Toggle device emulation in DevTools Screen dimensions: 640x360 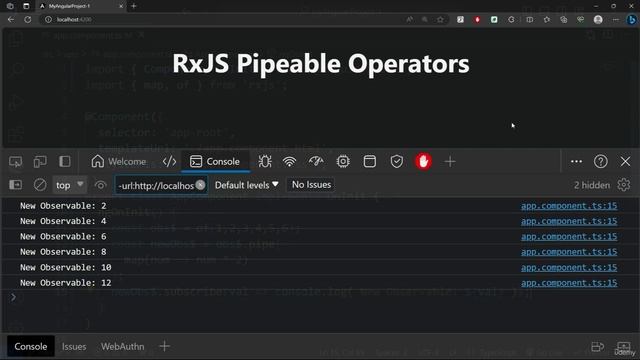(x=40, y=162)
